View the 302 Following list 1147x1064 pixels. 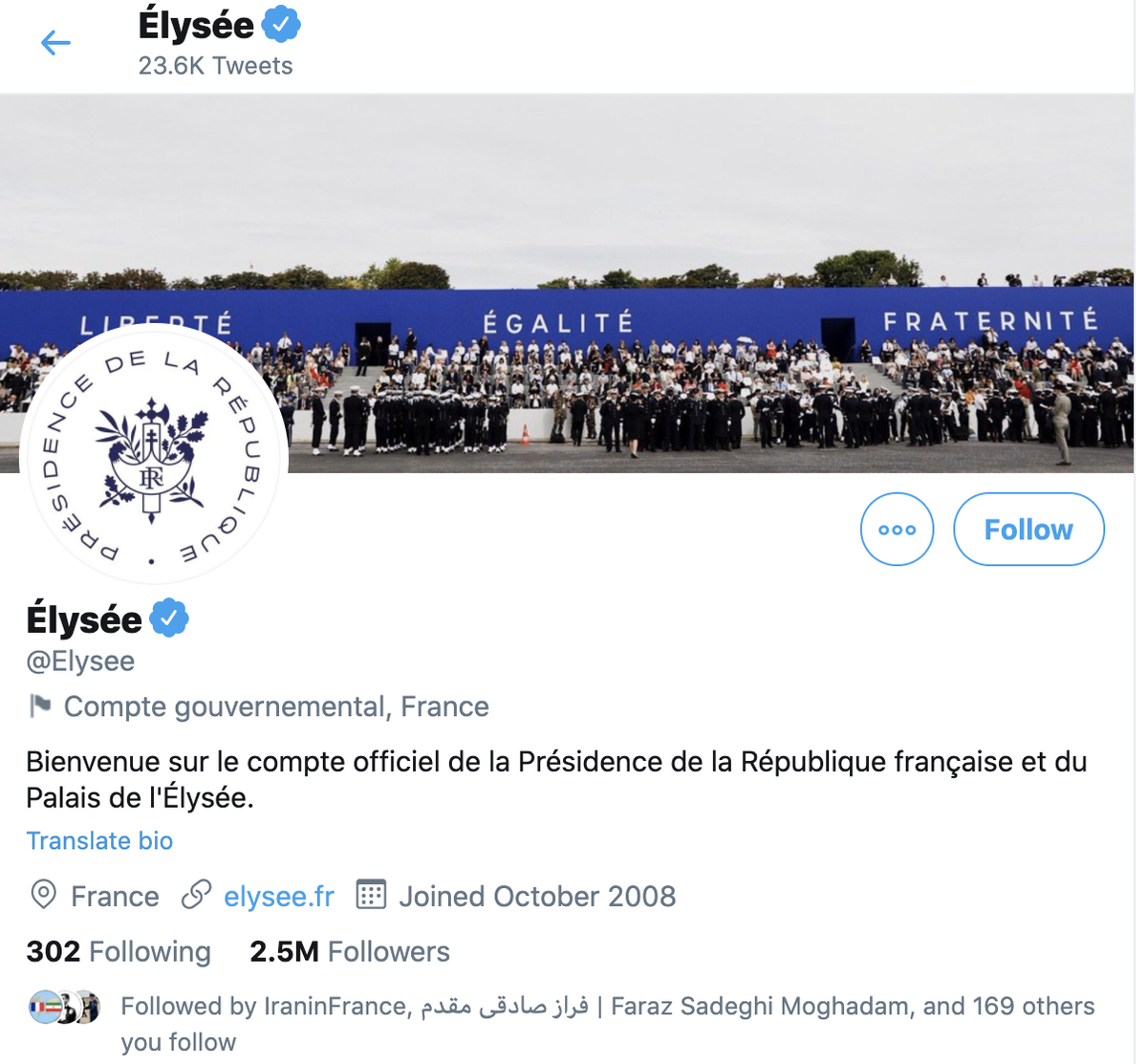click(x=119, y=951)
